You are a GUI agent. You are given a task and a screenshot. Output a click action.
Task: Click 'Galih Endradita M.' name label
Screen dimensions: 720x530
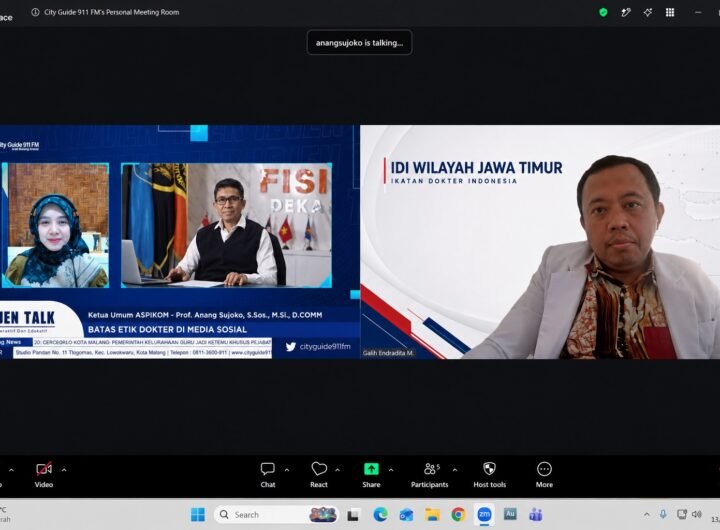388,353
